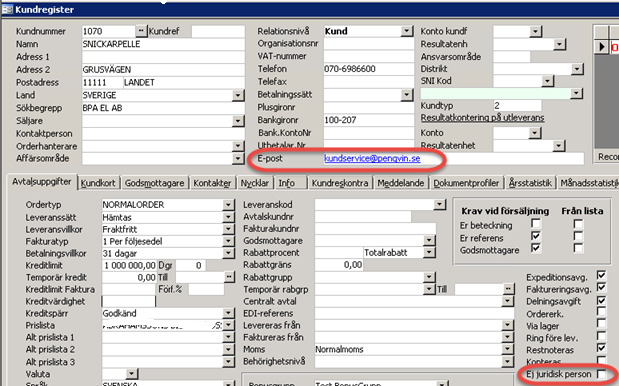Expand the Leveransvillkor dropdown showing Fraktfritt
The image size is (619, 386).
[228, 229]
